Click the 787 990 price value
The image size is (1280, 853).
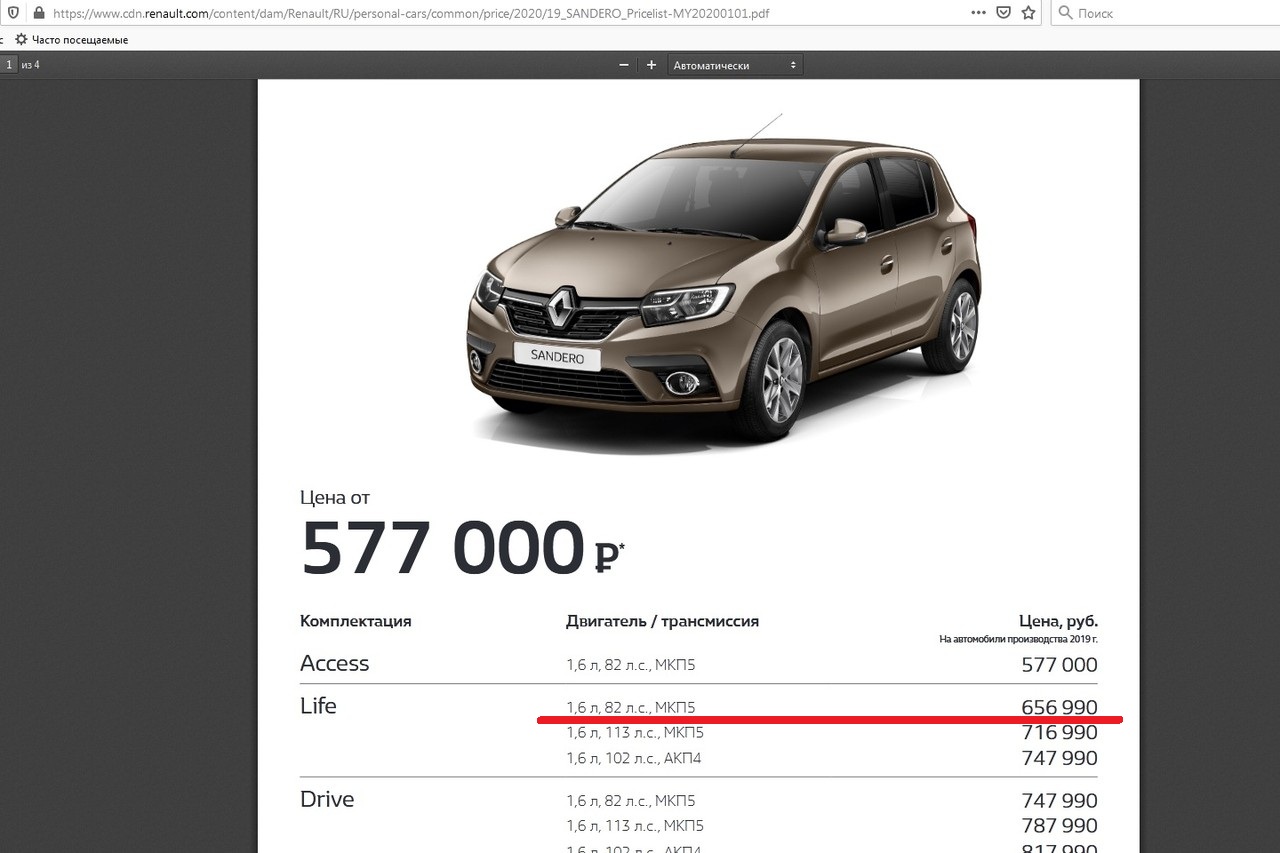pos(1059,826)
